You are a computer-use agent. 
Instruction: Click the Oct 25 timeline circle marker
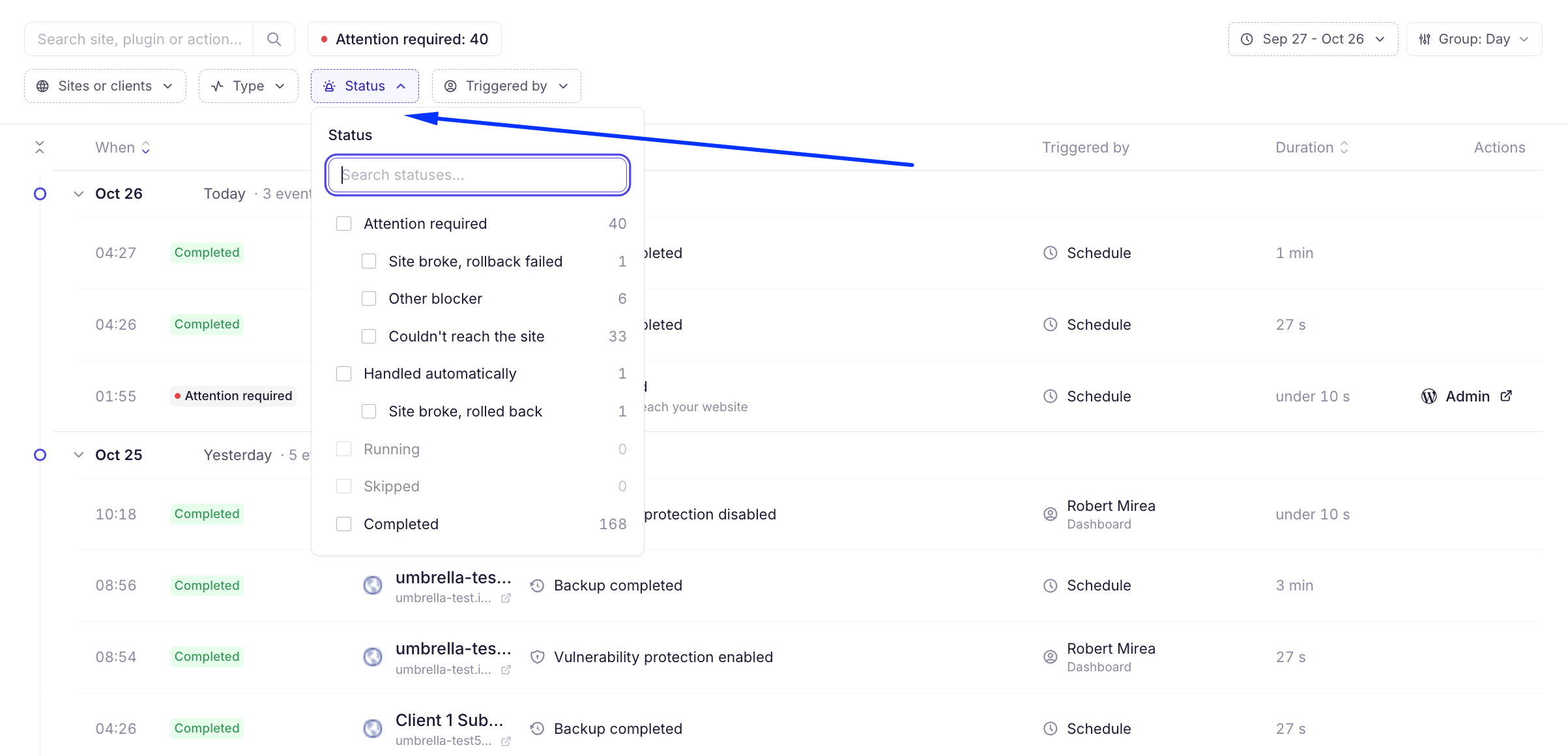click(x=40, y=455)
